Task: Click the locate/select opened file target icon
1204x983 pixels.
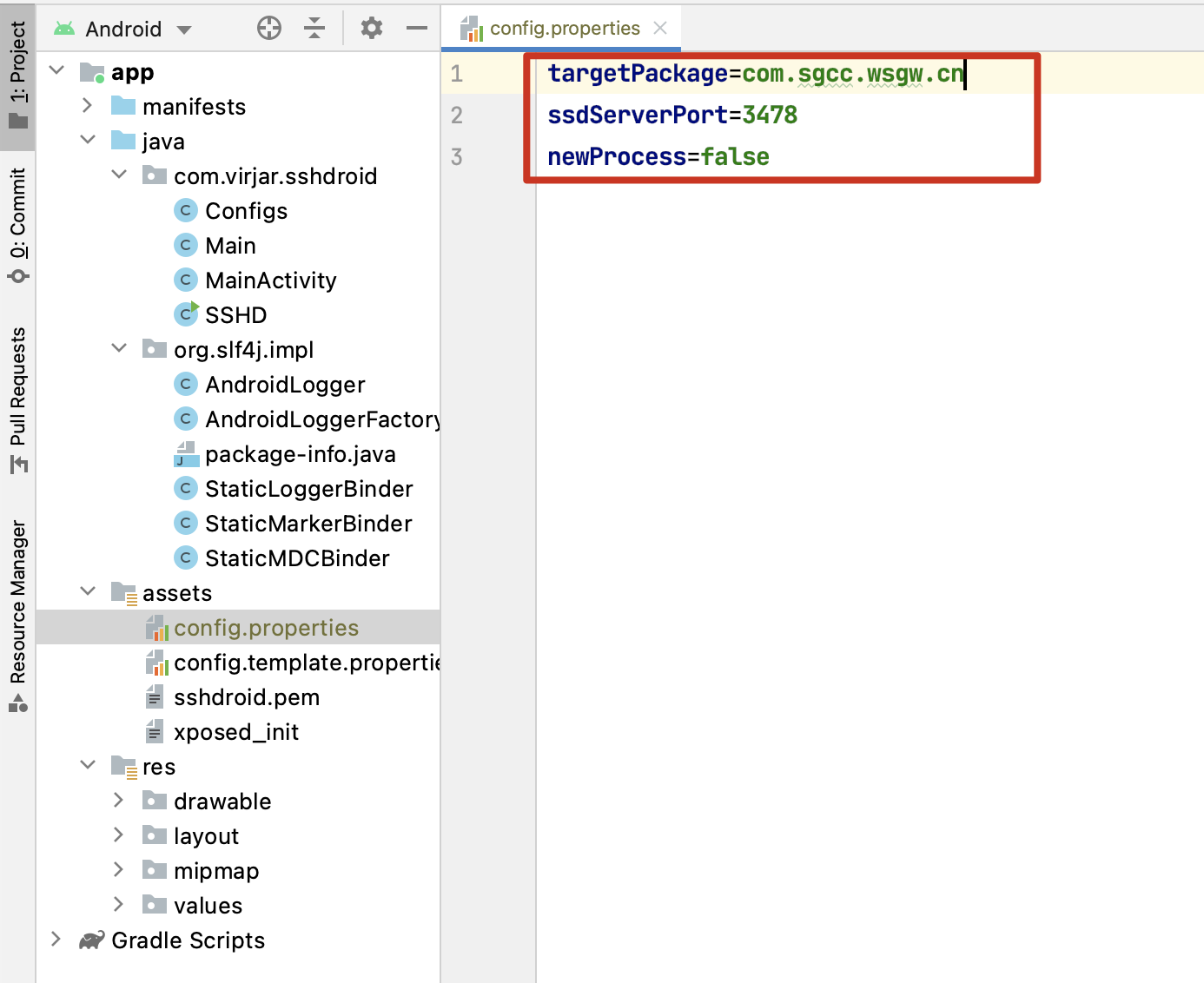Action: (269, 29)
